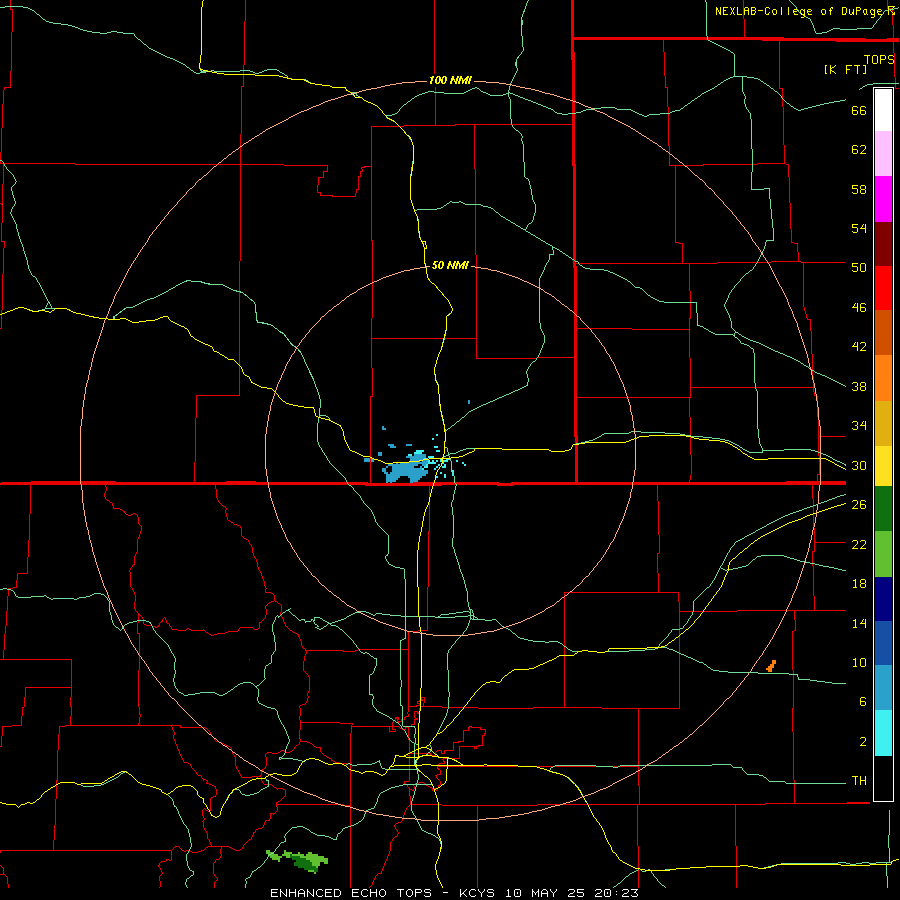Click the '50 NMI' range ring label

point(450,265)
